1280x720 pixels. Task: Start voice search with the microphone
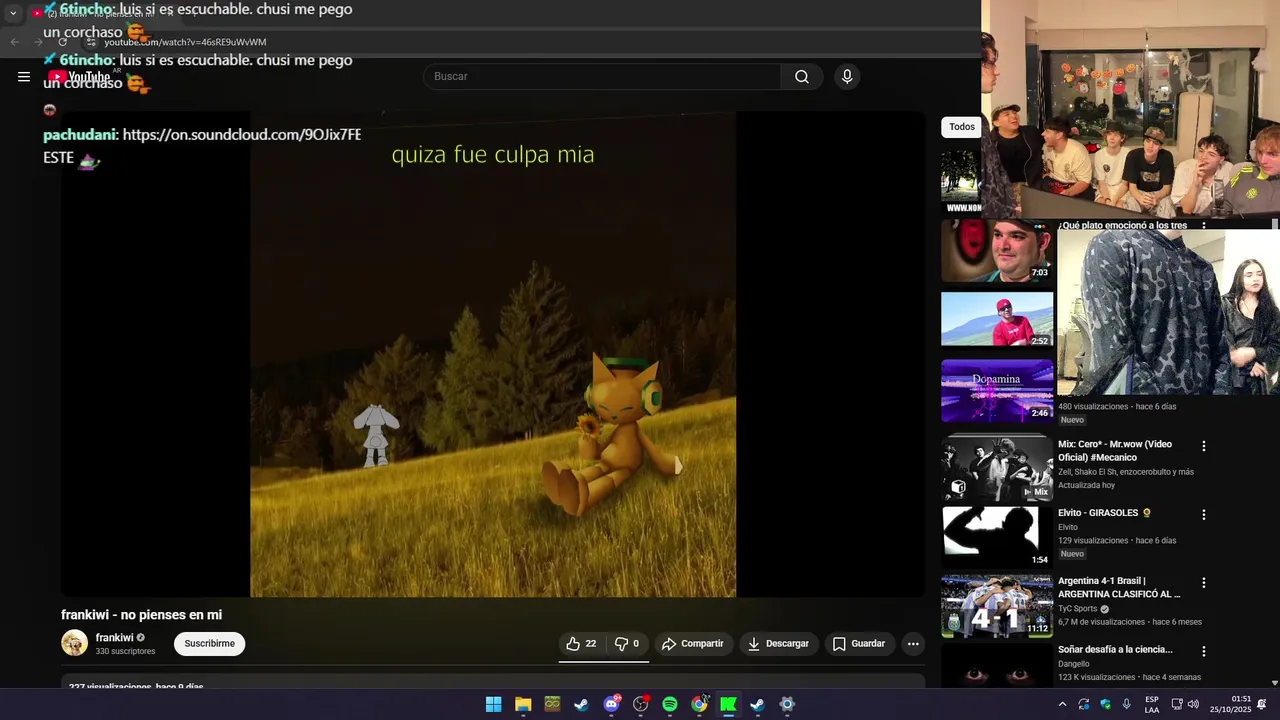847,77
